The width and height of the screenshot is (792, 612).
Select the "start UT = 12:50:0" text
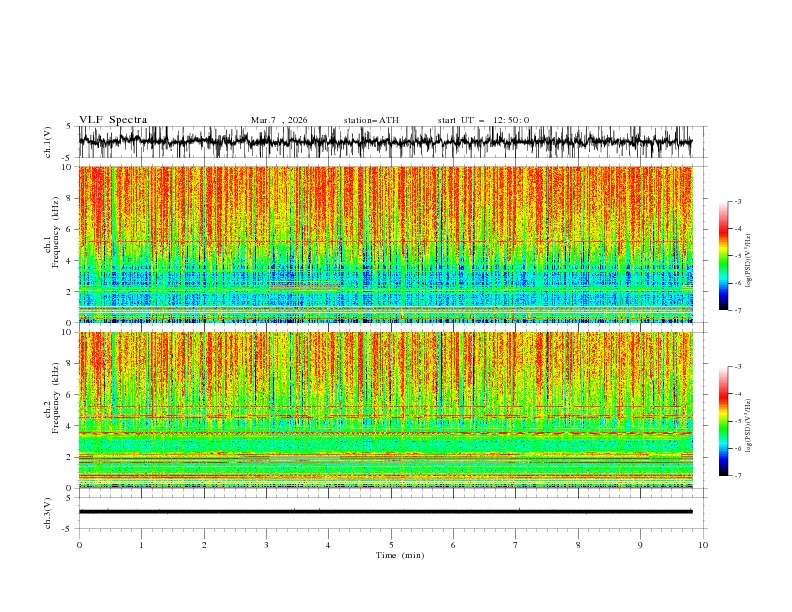point(483,120)
